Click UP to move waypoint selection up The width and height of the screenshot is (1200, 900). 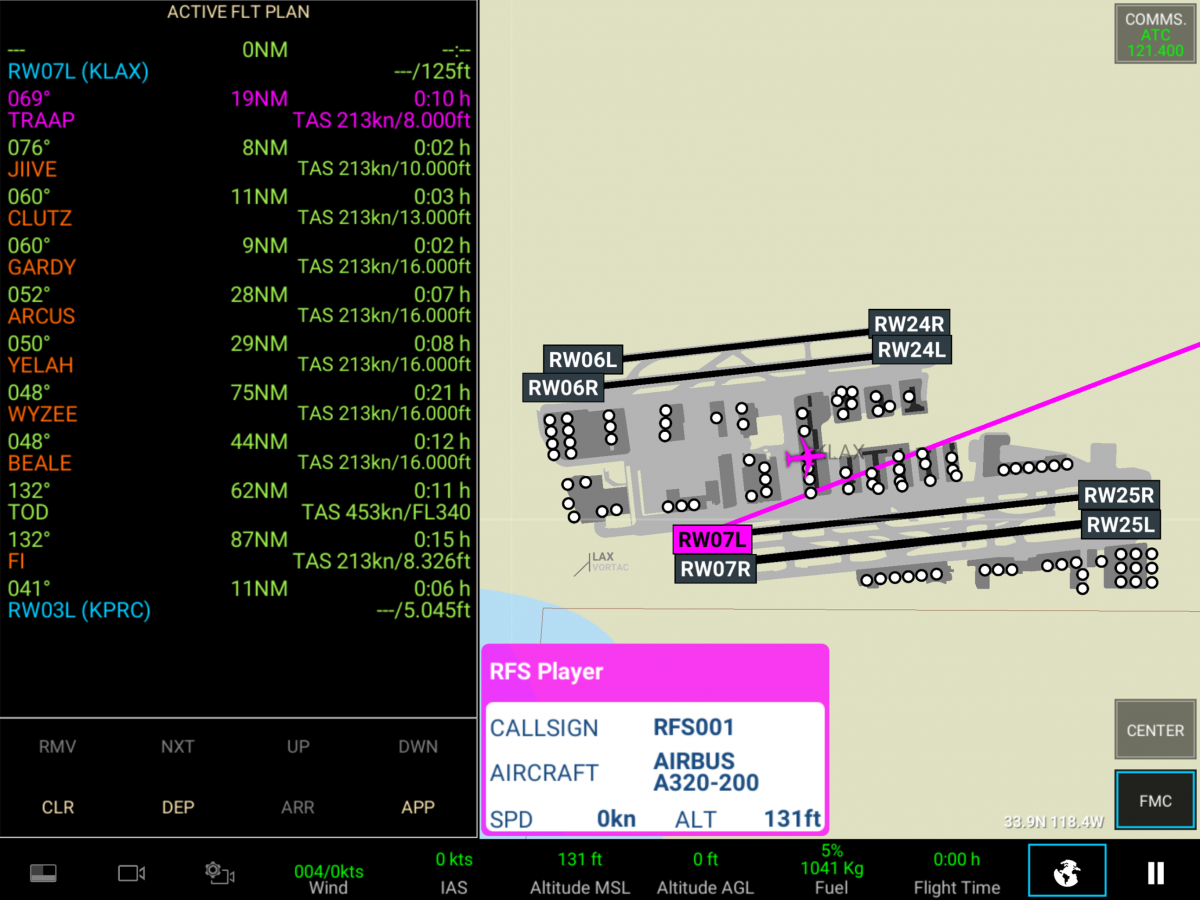click(x=298, y=746)
